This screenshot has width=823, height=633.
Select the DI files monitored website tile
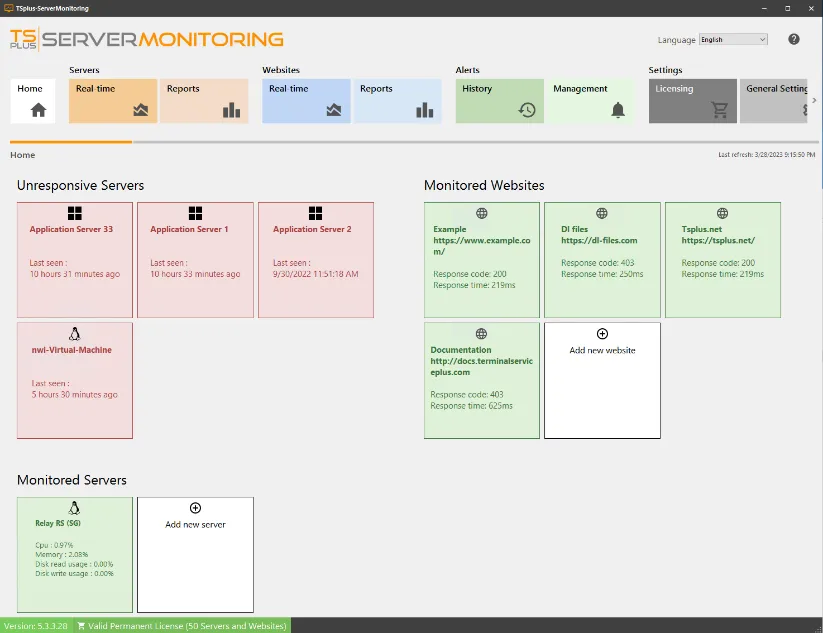(601, 259)
